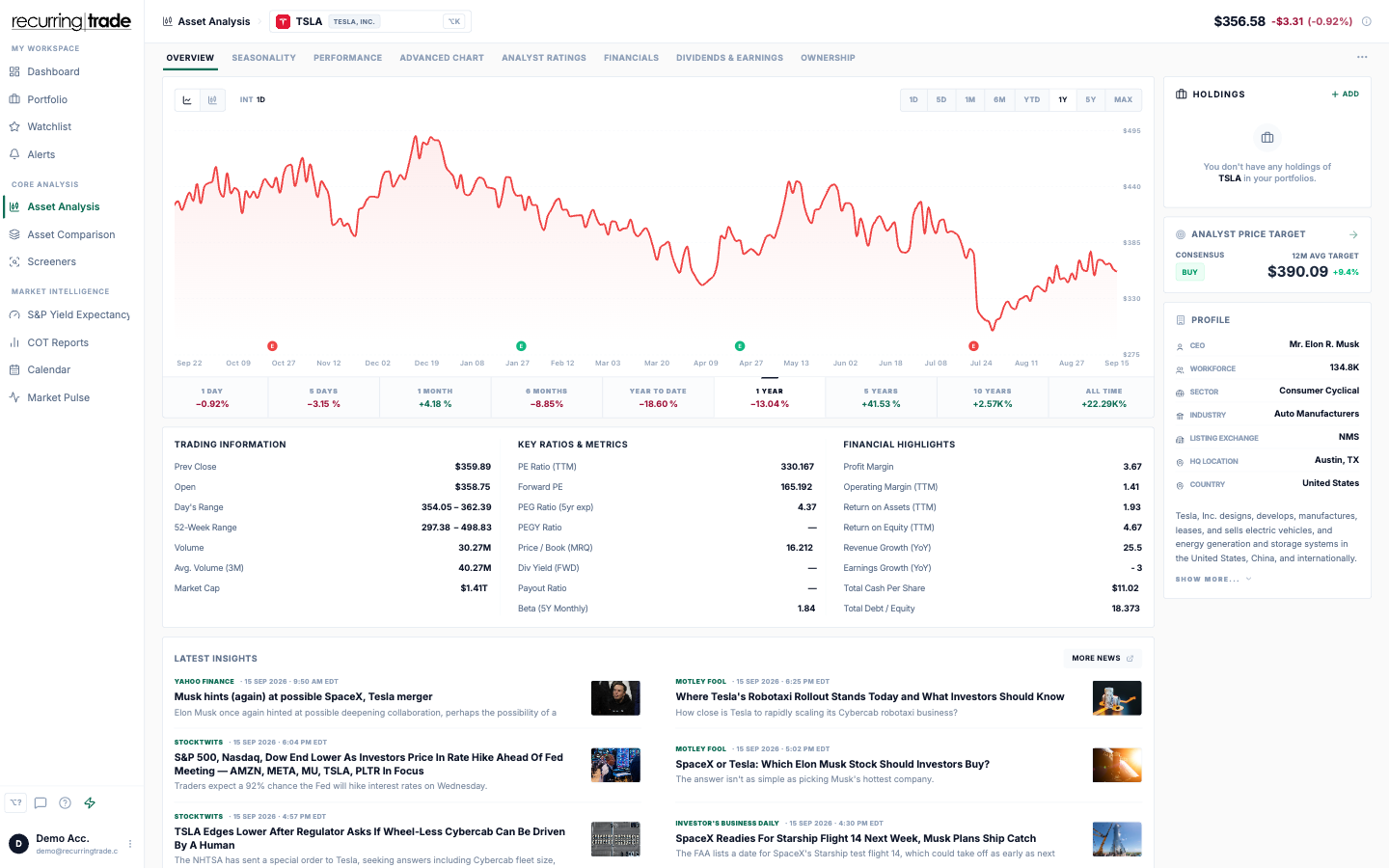Open the Dashboard sidebar item
1389x868 pixels.
coord(53,71)
